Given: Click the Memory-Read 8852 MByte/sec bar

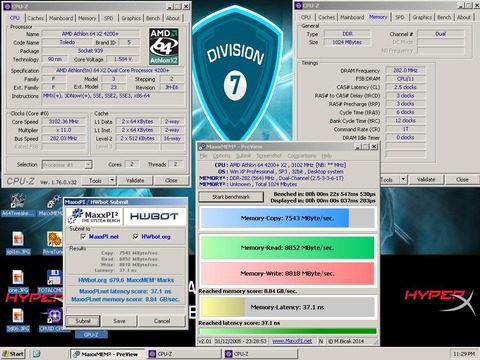Looking at the screenshot, I should (288, 248).
